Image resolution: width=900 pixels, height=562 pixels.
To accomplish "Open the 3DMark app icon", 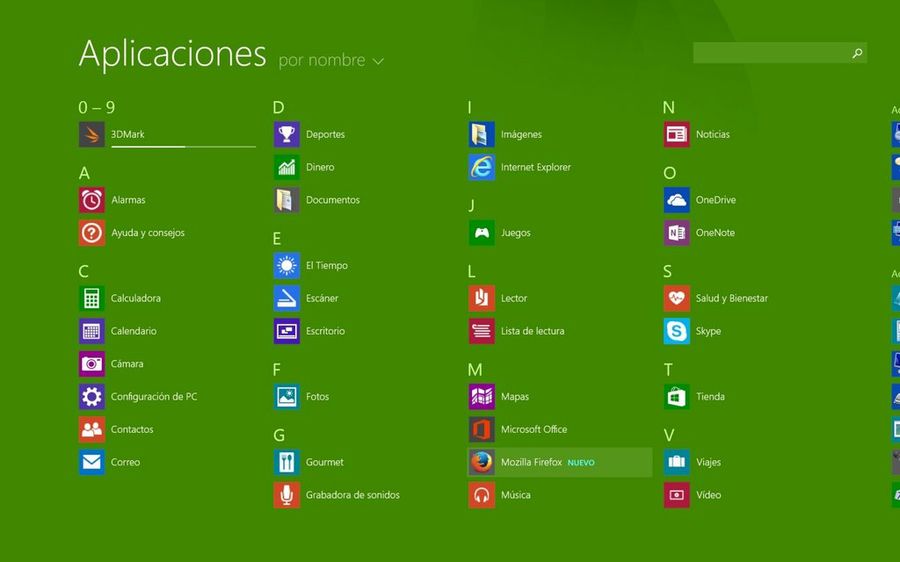I will 92,134.
